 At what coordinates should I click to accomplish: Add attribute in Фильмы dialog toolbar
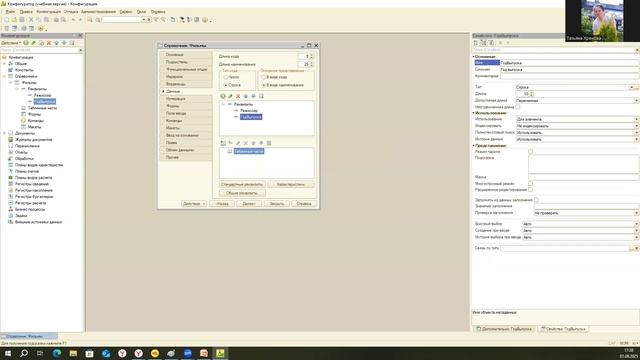[223, 96]
